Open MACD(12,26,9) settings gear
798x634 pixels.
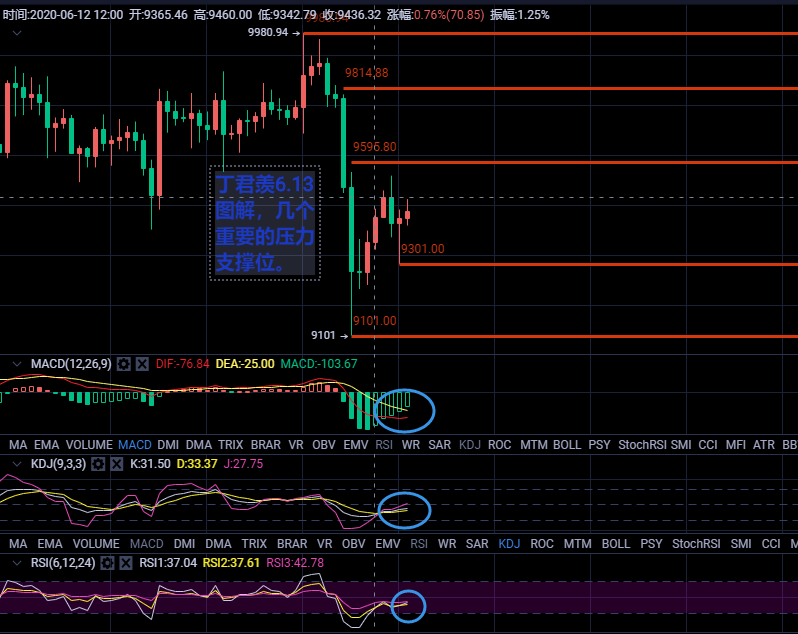click(x=124, y=364)
